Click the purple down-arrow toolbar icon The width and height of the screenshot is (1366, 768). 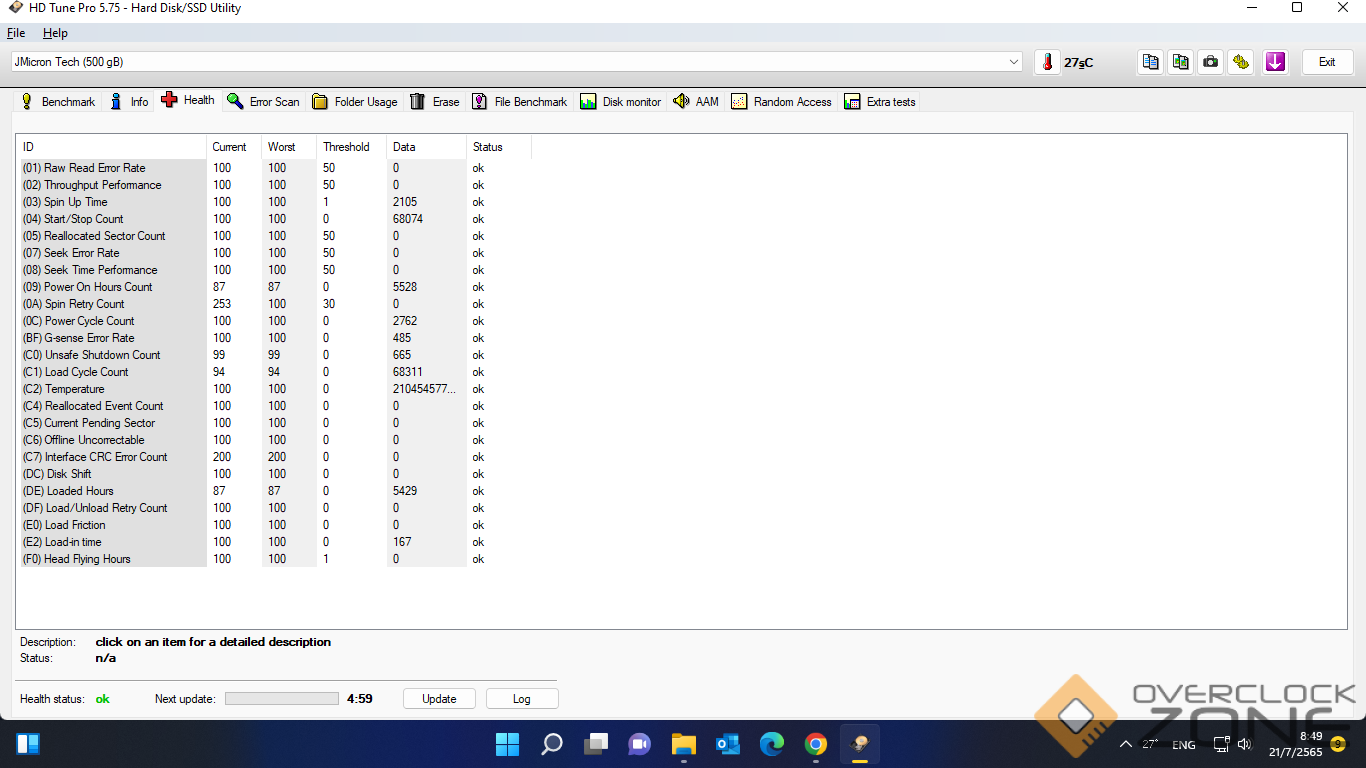click(x=1275, y=62)
